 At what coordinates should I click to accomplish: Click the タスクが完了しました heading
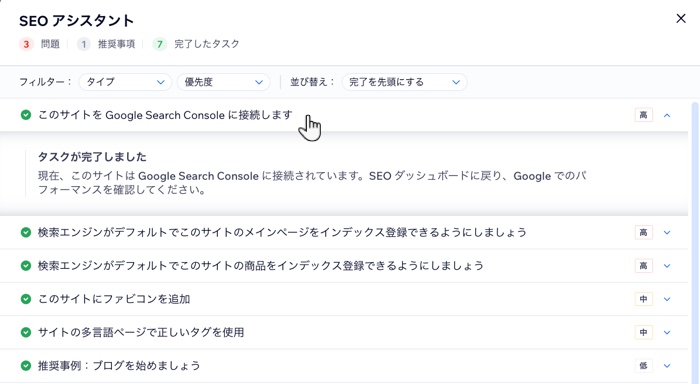click(x=92, y=157)
